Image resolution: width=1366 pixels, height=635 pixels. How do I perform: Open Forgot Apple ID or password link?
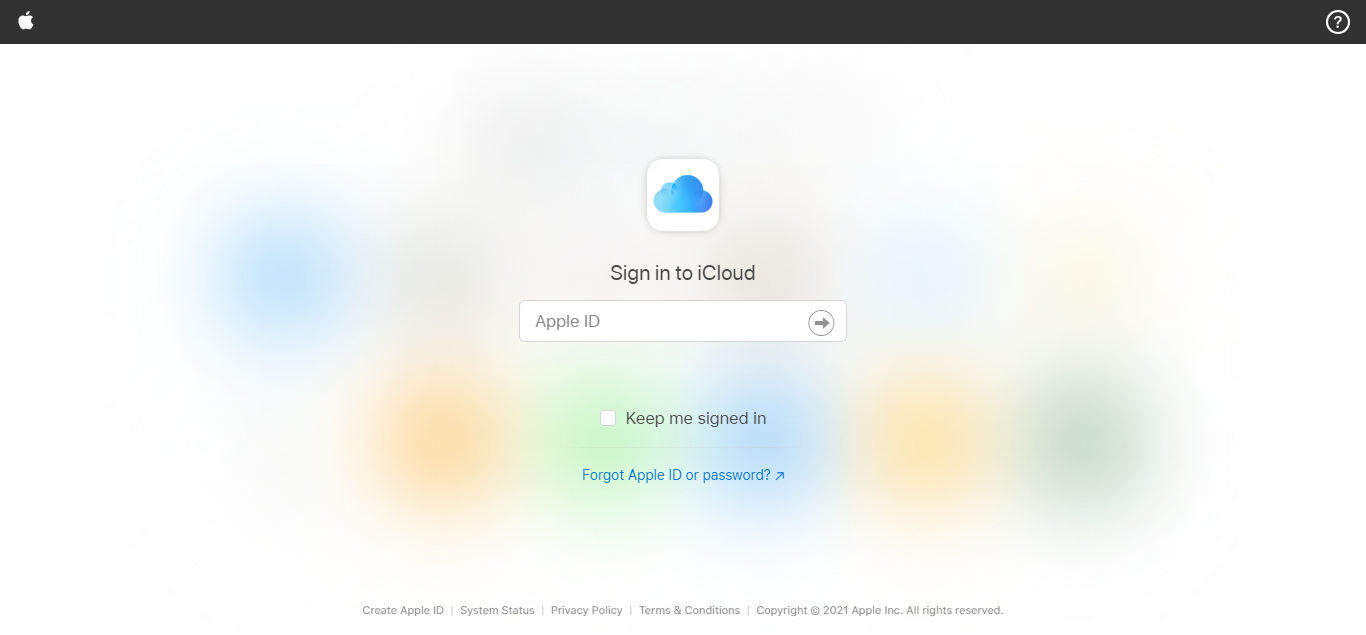pos(683,475)
